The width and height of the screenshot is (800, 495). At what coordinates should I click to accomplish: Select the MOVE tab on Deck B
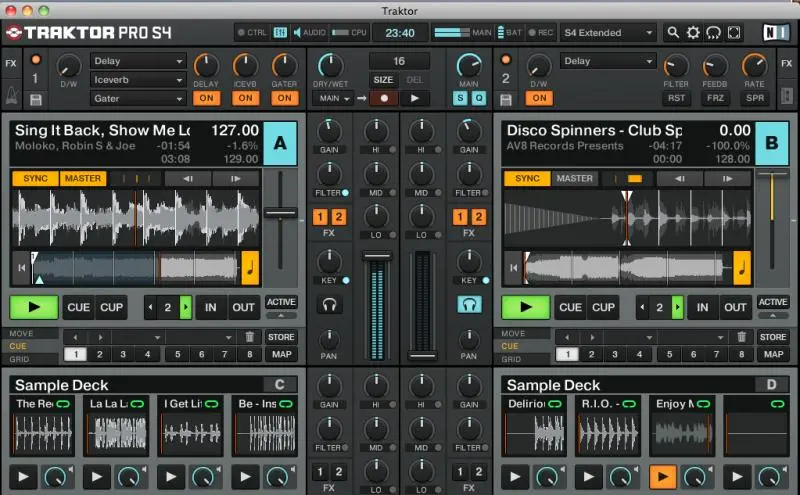click(512, 333)
